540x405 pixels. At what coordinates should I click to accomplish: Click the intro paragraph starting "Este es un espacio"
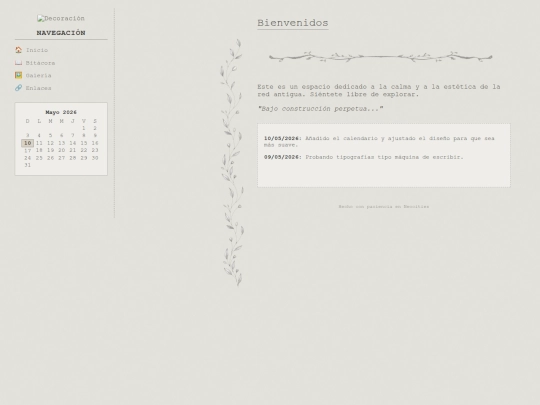tap(379, 91)
